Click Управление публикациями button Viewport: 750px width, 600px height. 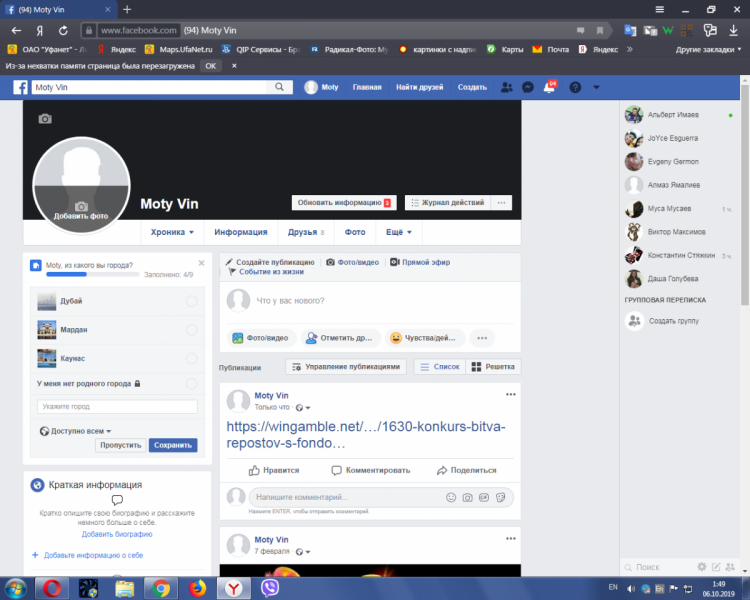point(346,367)
